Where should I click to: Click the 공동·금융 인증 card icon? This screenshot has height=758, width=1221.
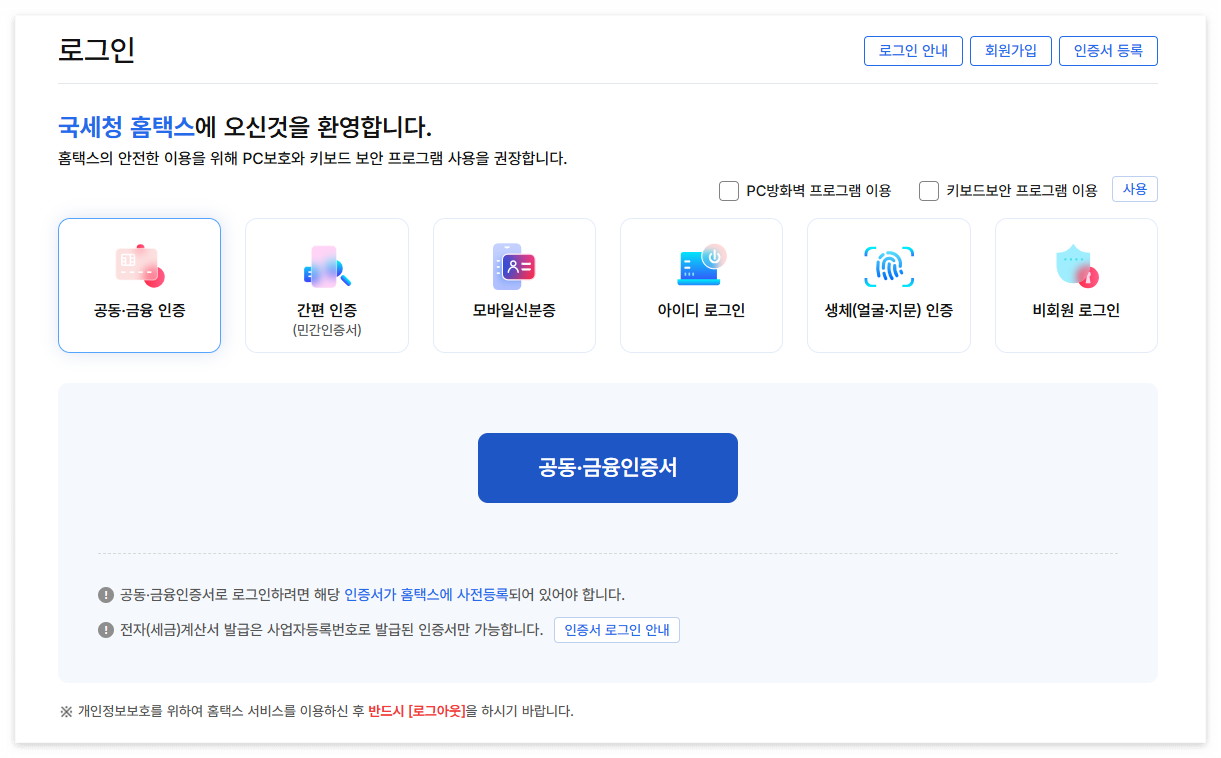coord(140,265)
